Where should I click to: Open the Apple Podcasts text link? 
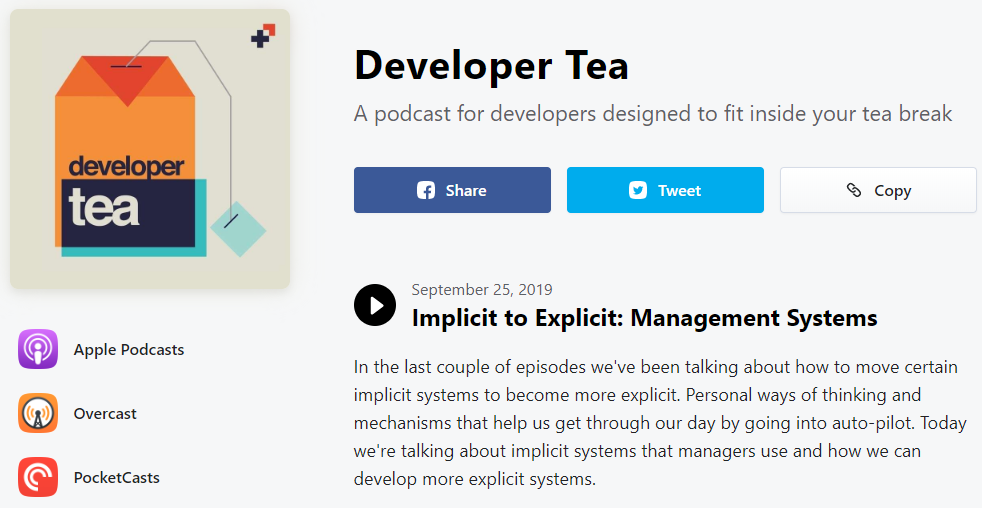[x=129, y=350]
